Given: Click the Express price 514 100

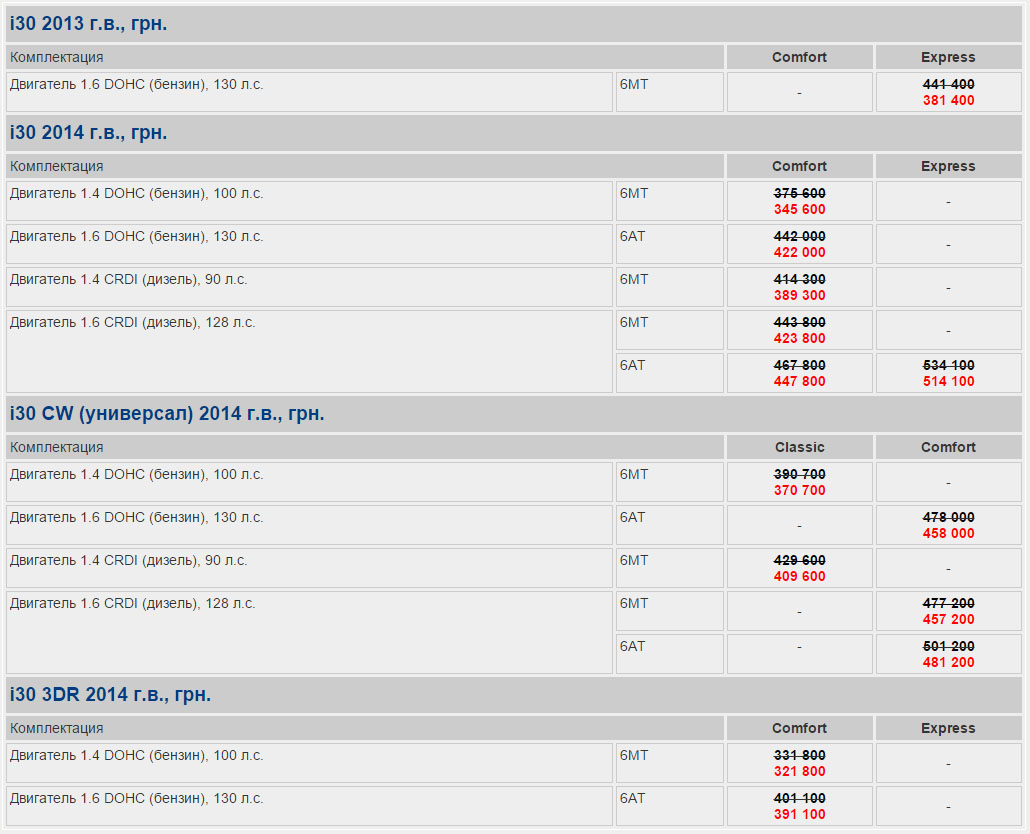Looking at the screenshot, I should (x=948, y=382).
